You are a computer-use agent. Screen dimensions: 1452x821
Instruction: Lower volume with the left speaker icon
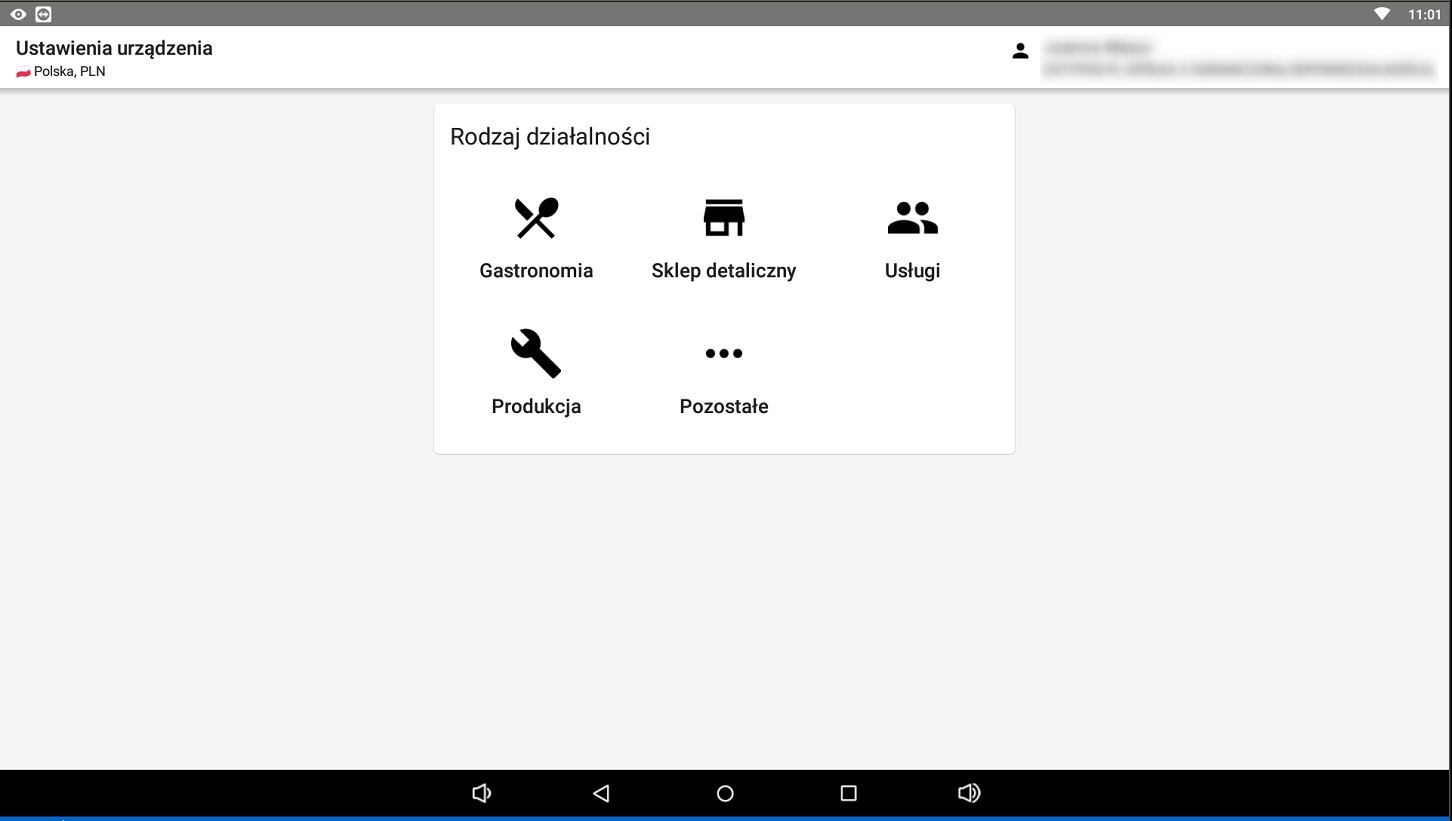[481, 793]
